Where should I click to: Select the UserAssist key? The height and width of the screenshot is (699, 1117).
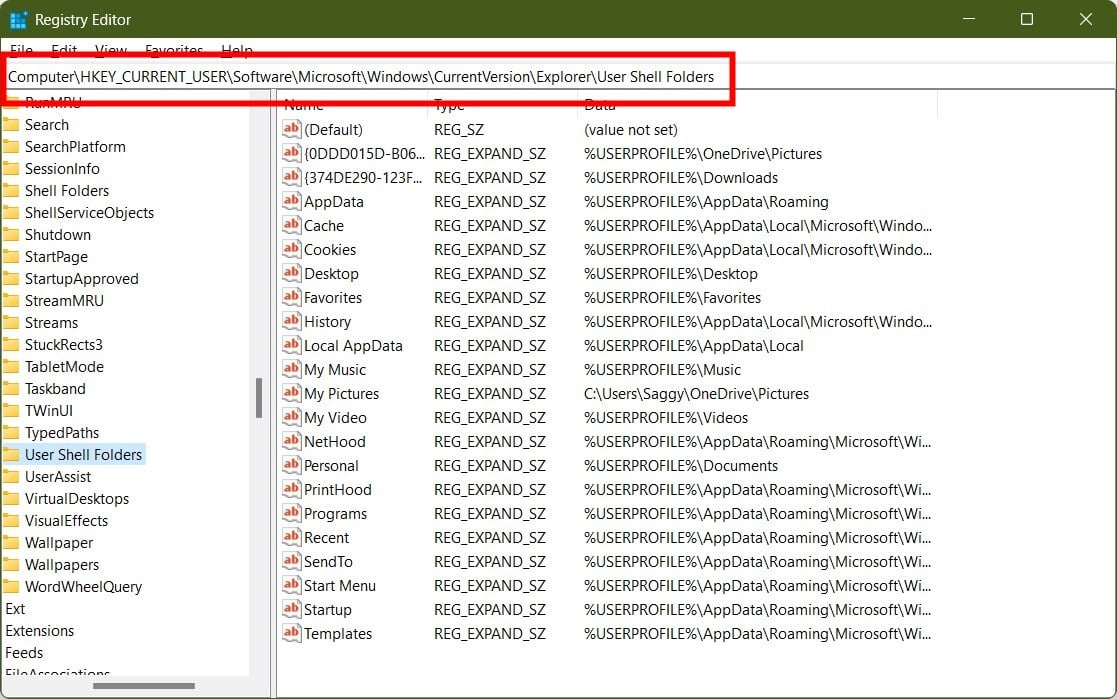coord(58,477)
